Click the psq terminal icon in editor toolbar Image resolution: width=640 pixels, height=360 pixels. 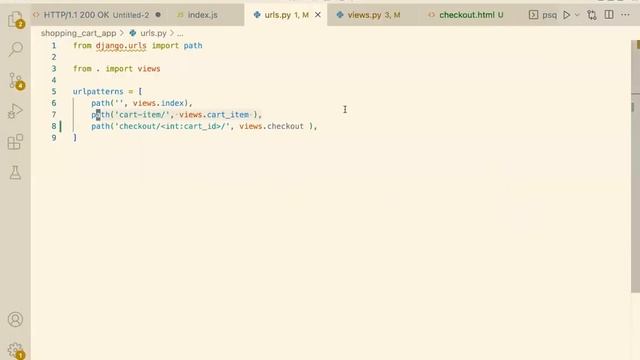coord(543,15)
